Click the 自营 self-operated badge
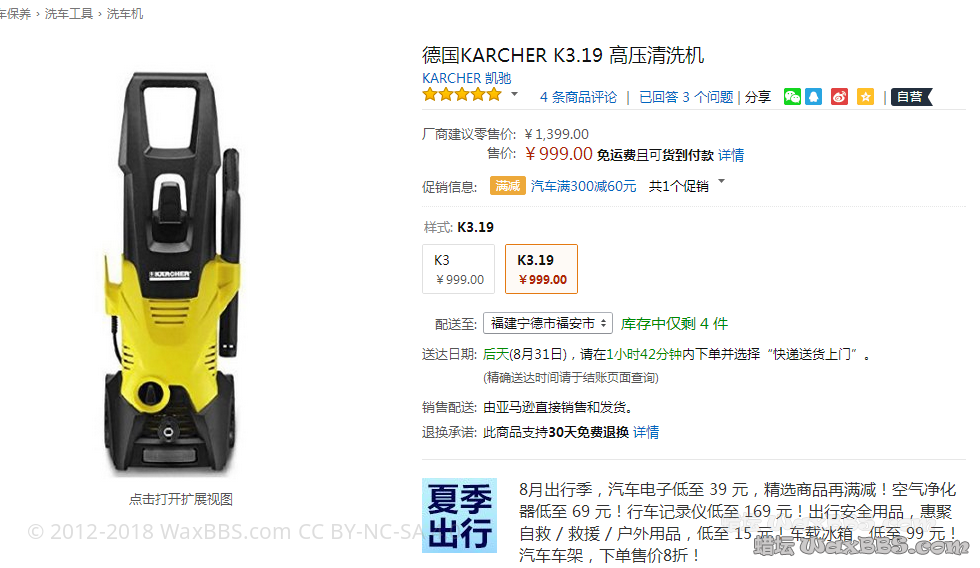The height and width of the screenshot is (568, 980). (911, 97)
